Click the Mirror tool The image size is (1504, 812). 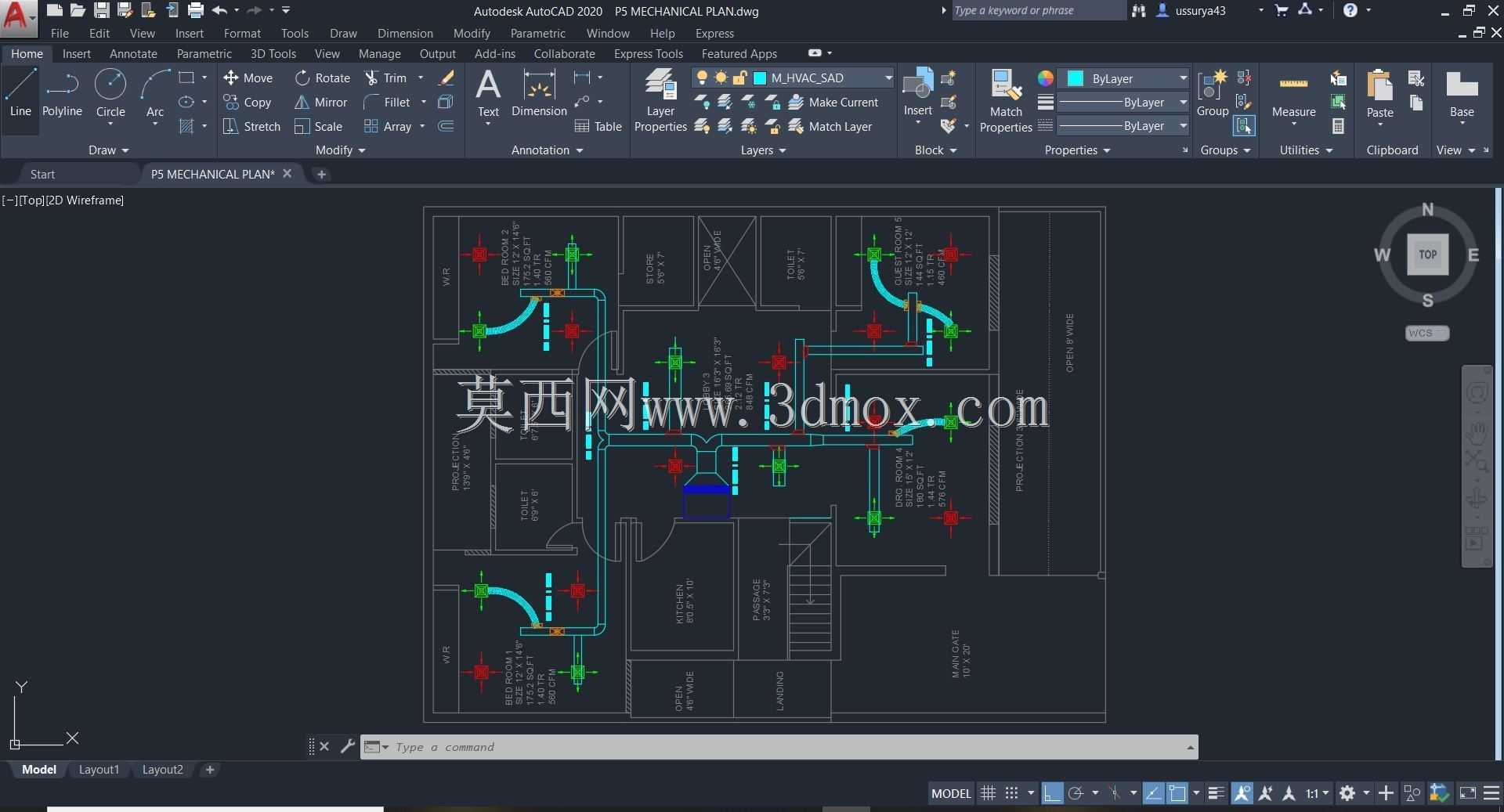click(x=320, y=102)
